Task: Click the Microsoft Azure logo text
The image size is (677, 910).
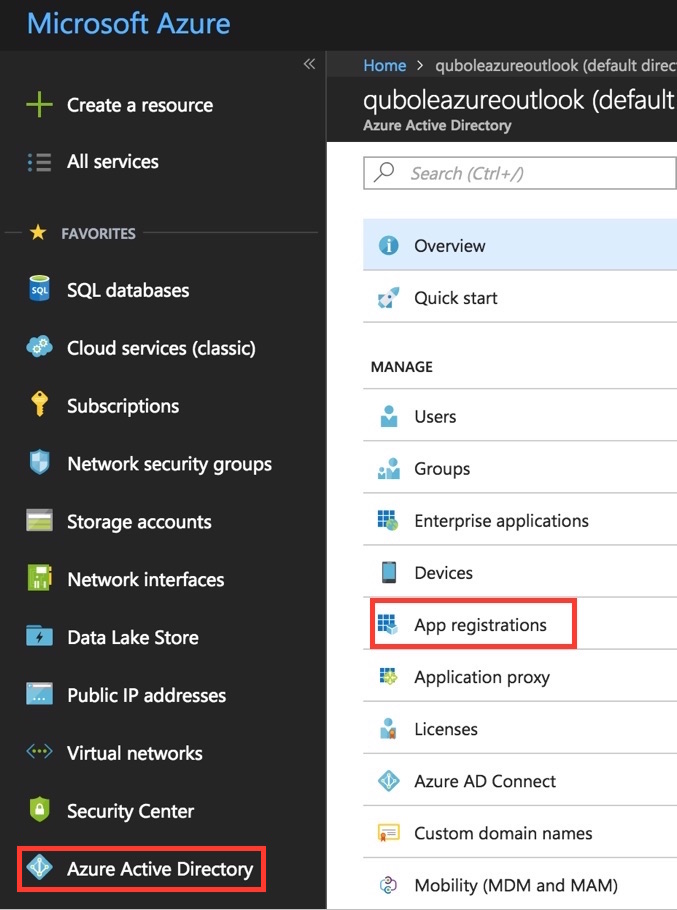Action: 129,24
